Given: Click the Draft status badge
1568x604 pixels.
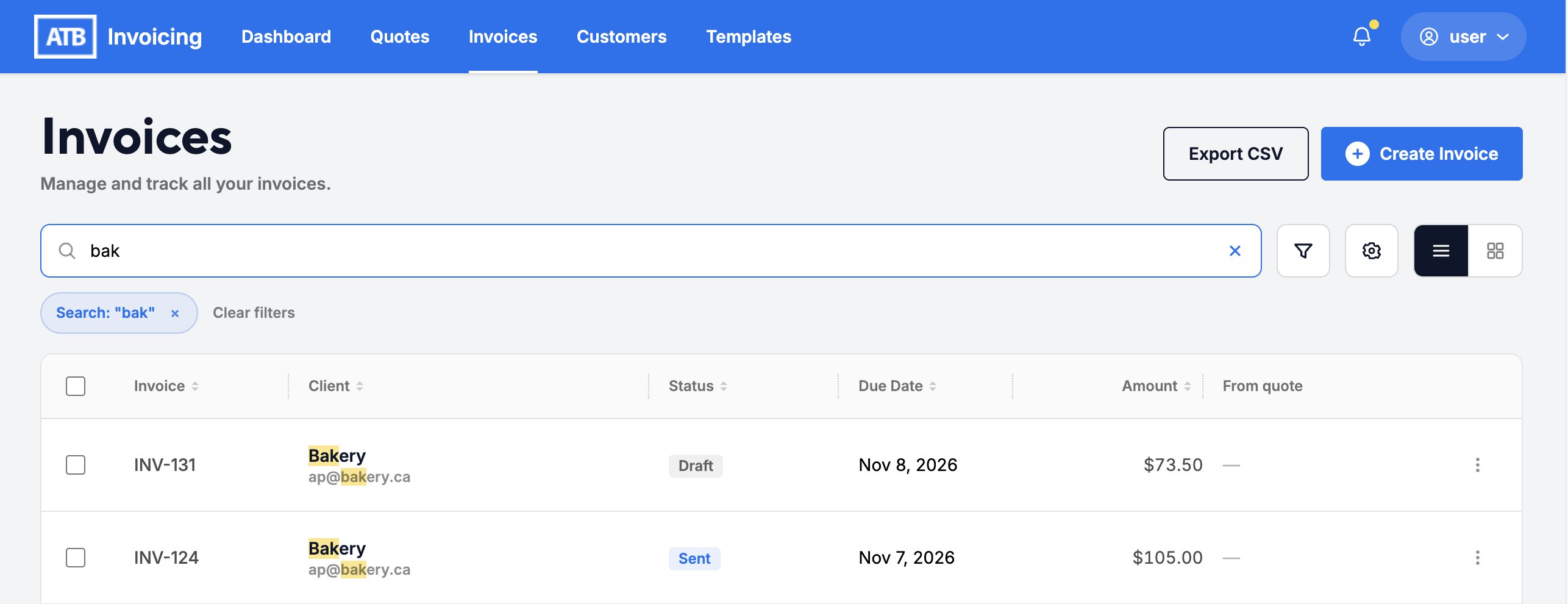Looking at the screenshot, I should pyautogui.click(x=696, y=466).
